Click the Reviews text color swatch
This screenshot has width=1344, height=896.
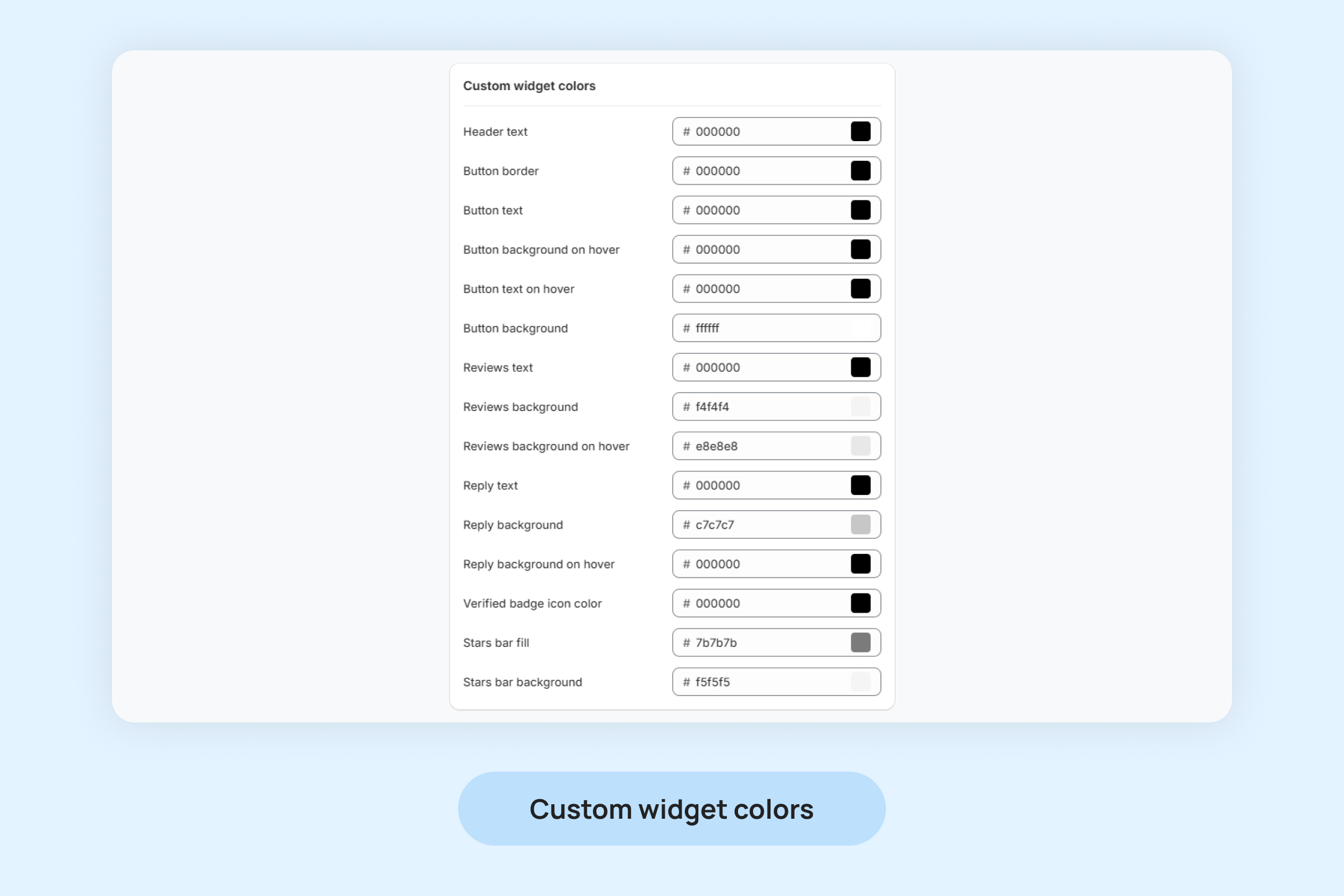(860, 367)
